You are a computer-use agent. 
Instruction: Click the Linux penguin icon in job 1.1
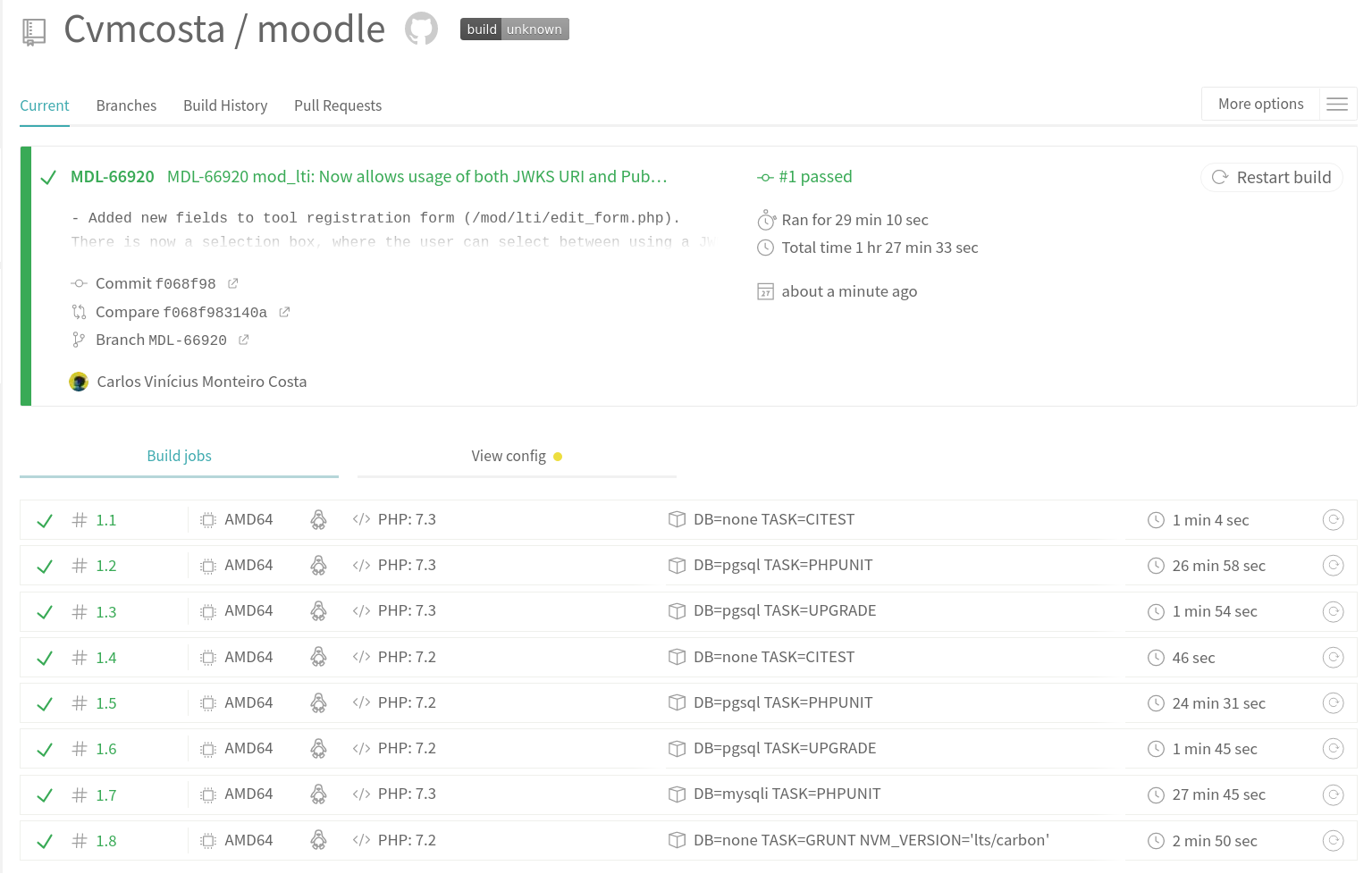pos(318,520)
